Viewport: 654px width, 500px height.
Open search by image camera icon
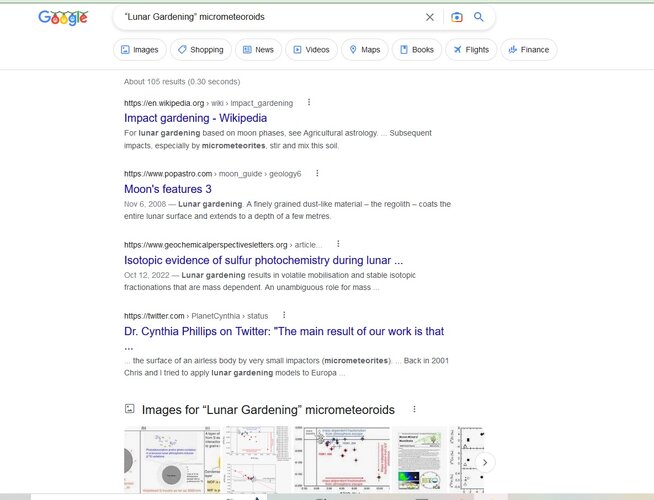(457, 17)
